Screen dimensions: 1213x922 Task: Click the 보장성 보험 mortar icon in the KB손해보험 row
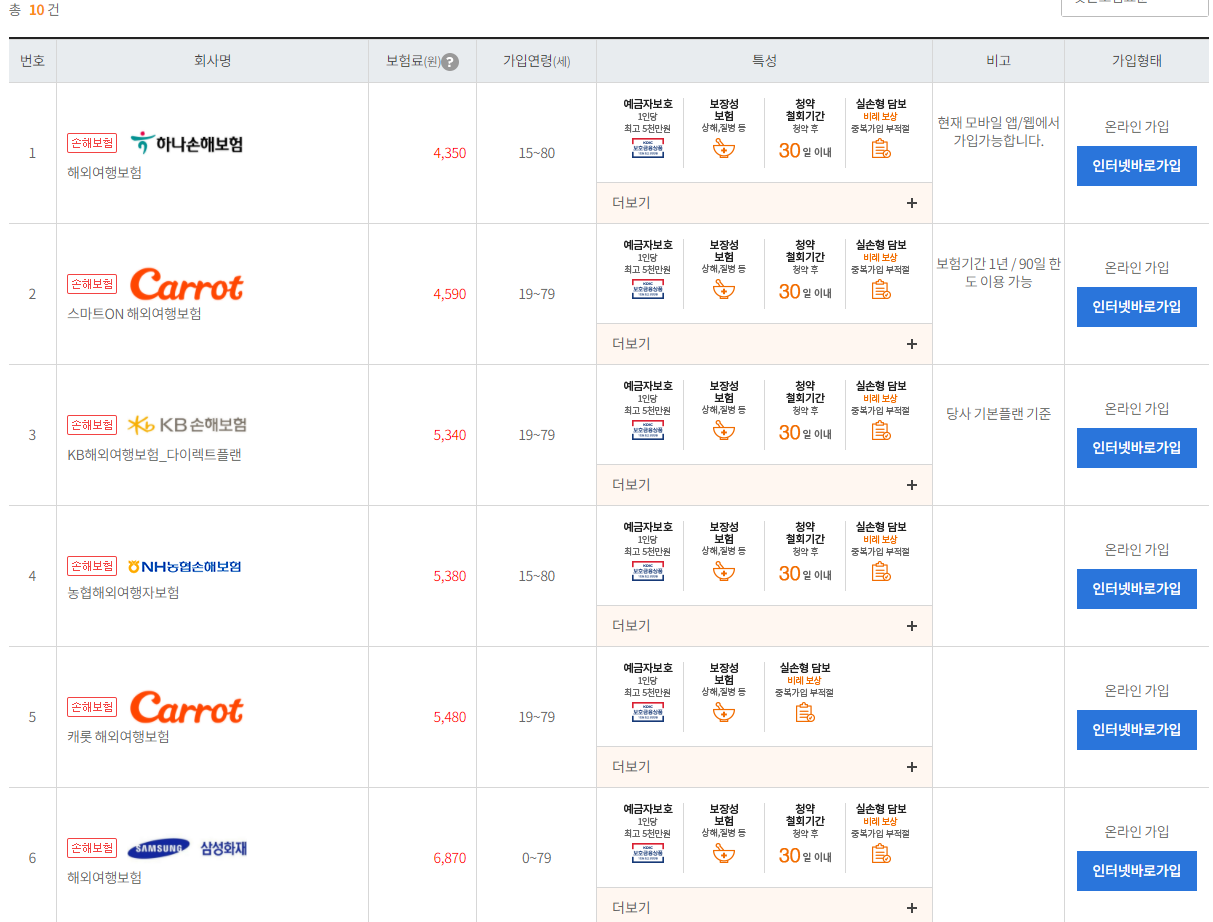[x=724, y=430]
